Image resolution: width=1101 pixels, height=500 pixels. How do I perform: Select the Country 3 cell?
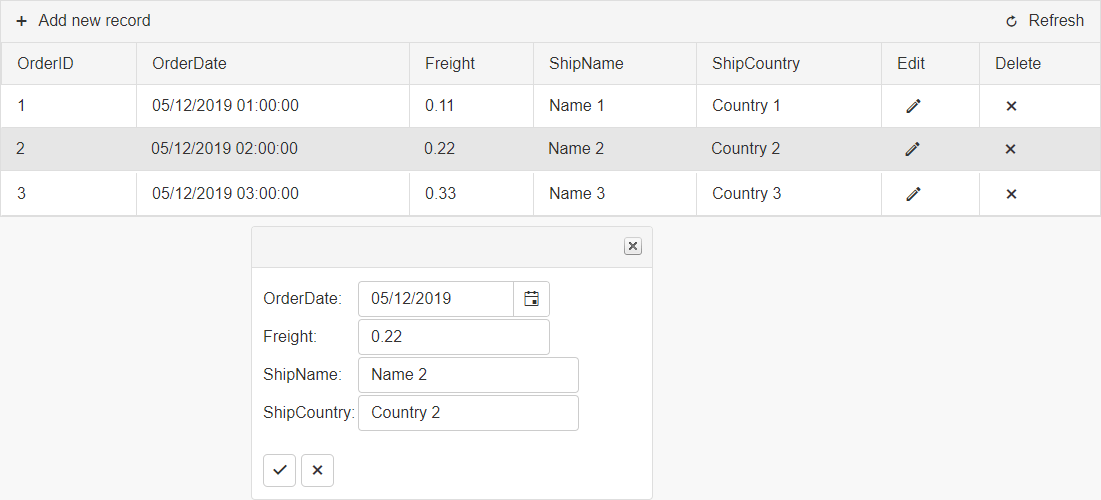click(x=789, y=193)
